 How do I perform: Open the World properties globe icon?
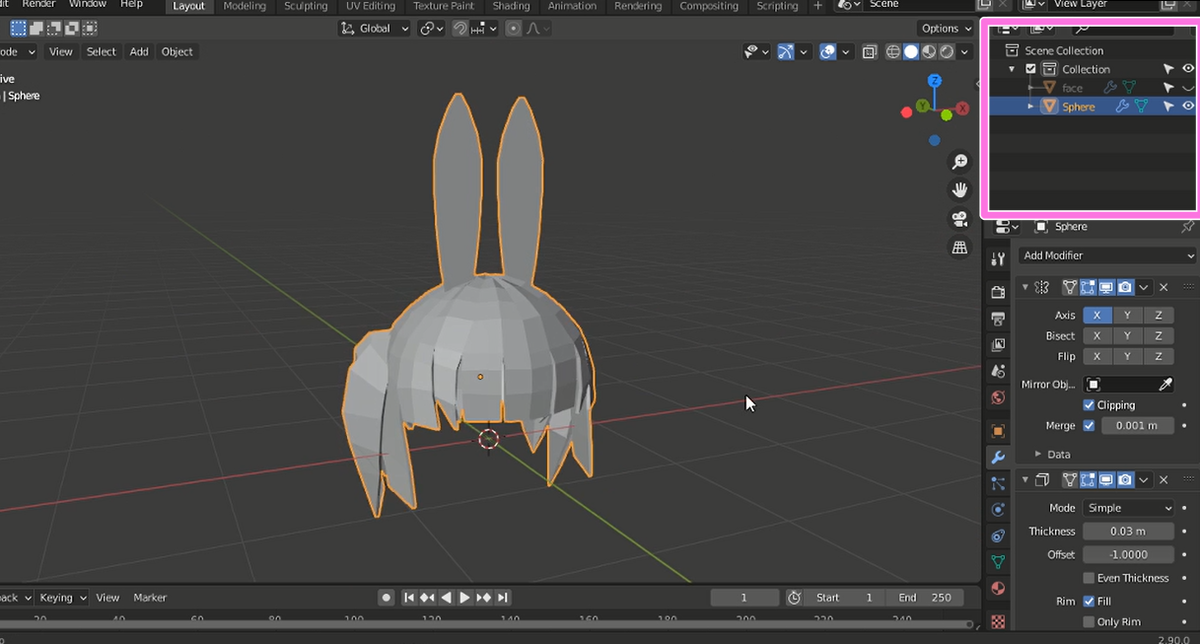coord(997,398)
